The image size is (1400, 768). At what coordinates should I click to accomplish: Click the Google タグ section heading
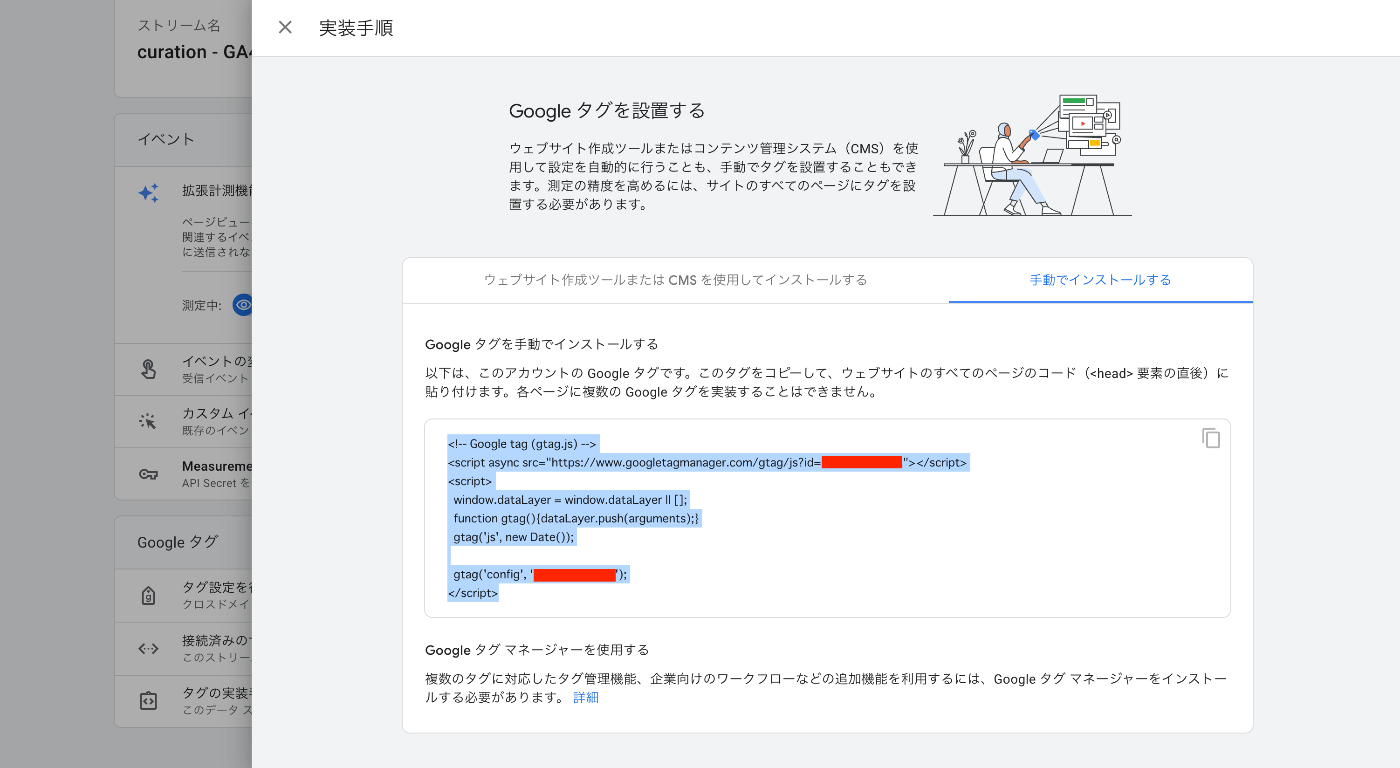coord(178,542)
